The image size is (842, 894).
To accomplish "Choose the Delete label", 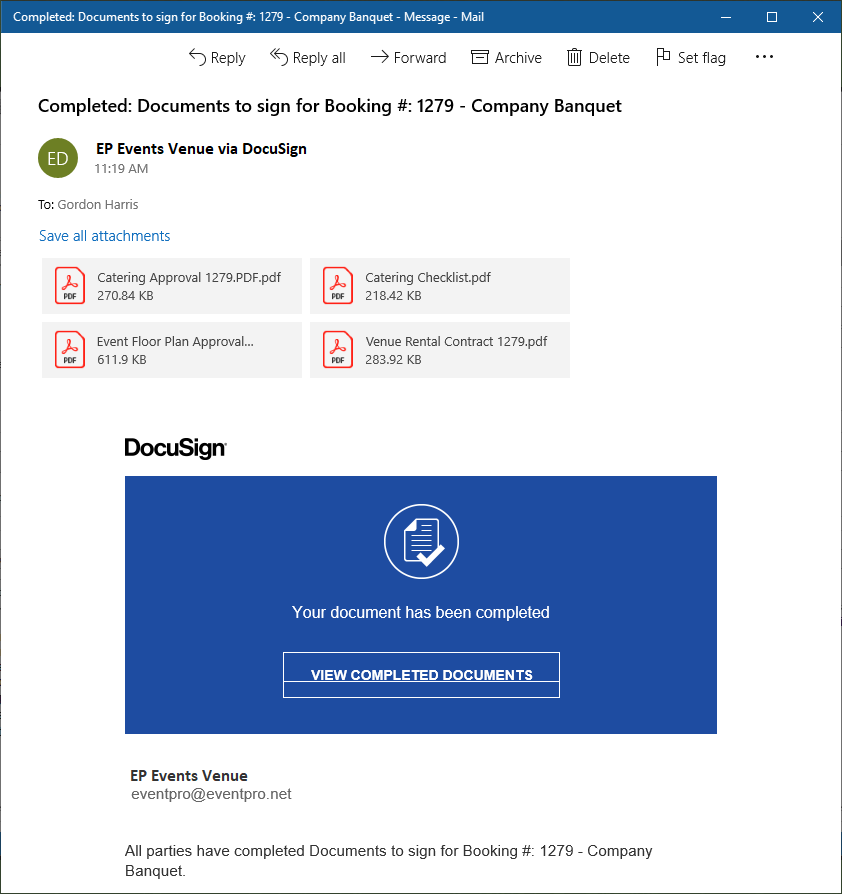I will (609, 58).
